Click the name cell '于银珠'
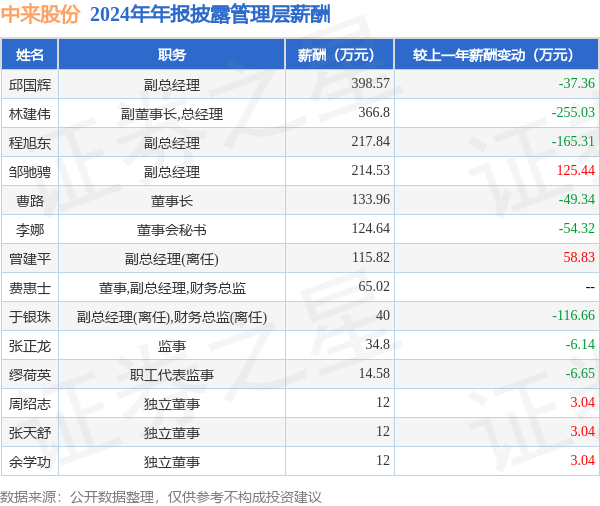The height and width of the screenshot is (506, 600). (29, 317)
